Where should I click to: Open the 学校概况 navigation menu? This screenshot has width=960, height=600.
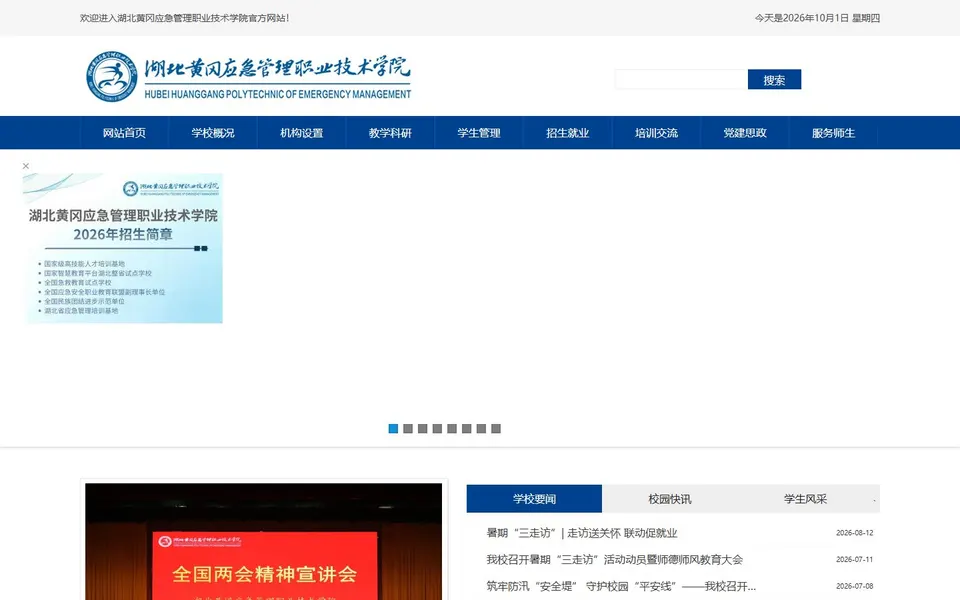[x=213, y=133]
